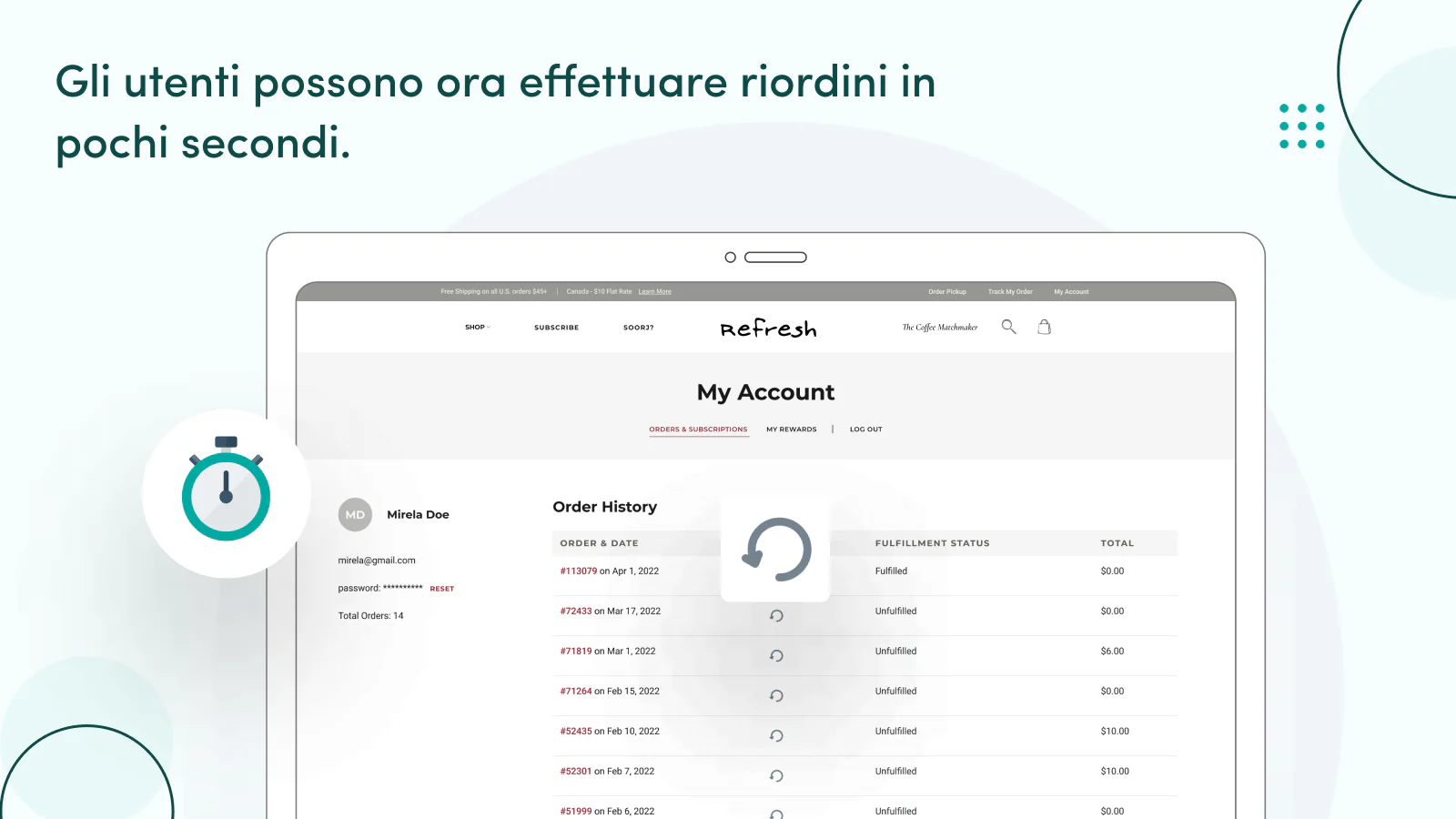Switch to My Rewards tab
This screenshot has width=1456, height=819.
pos(792,430)
